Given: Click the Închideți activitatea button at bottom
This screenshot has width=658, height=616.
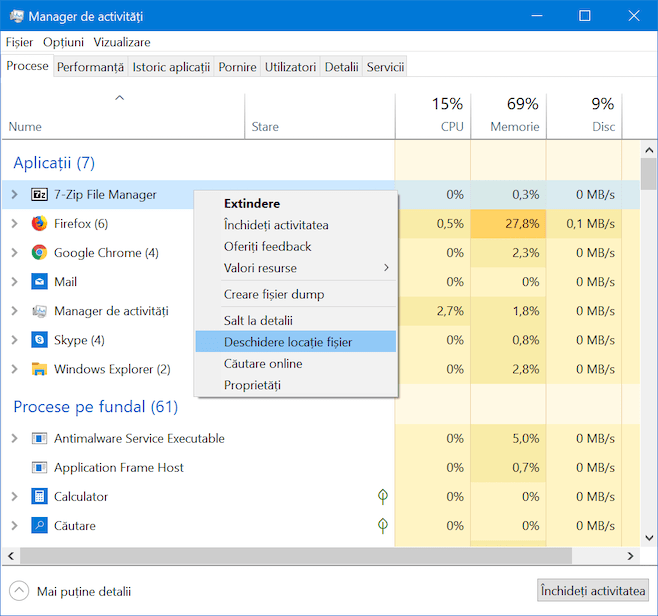Looking at the screenshot, I should coord(593,591).
